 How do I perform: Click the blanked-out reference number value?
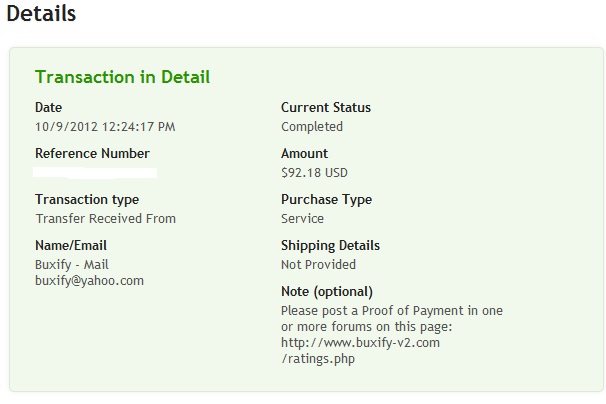click(x=96, y=173)
